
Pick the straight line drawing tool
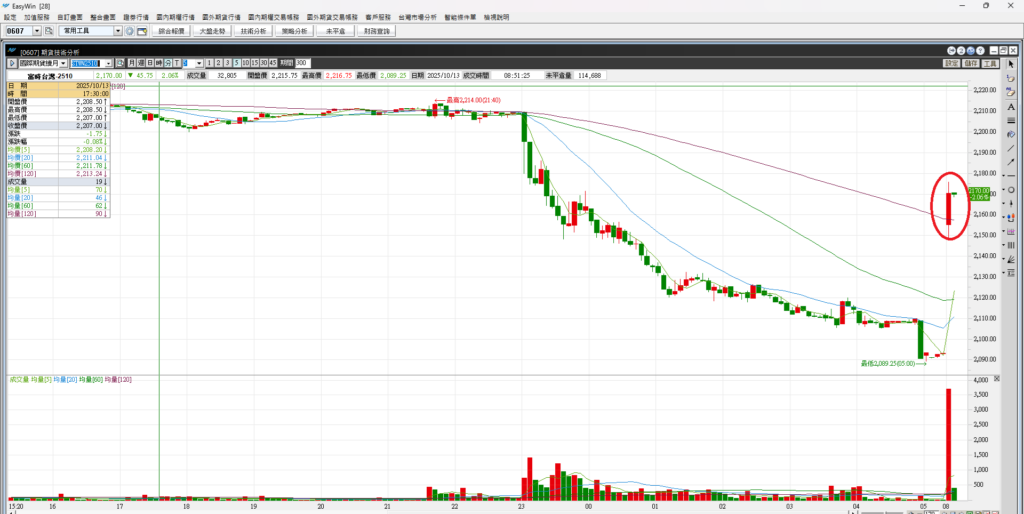(x=1012, y=148)
